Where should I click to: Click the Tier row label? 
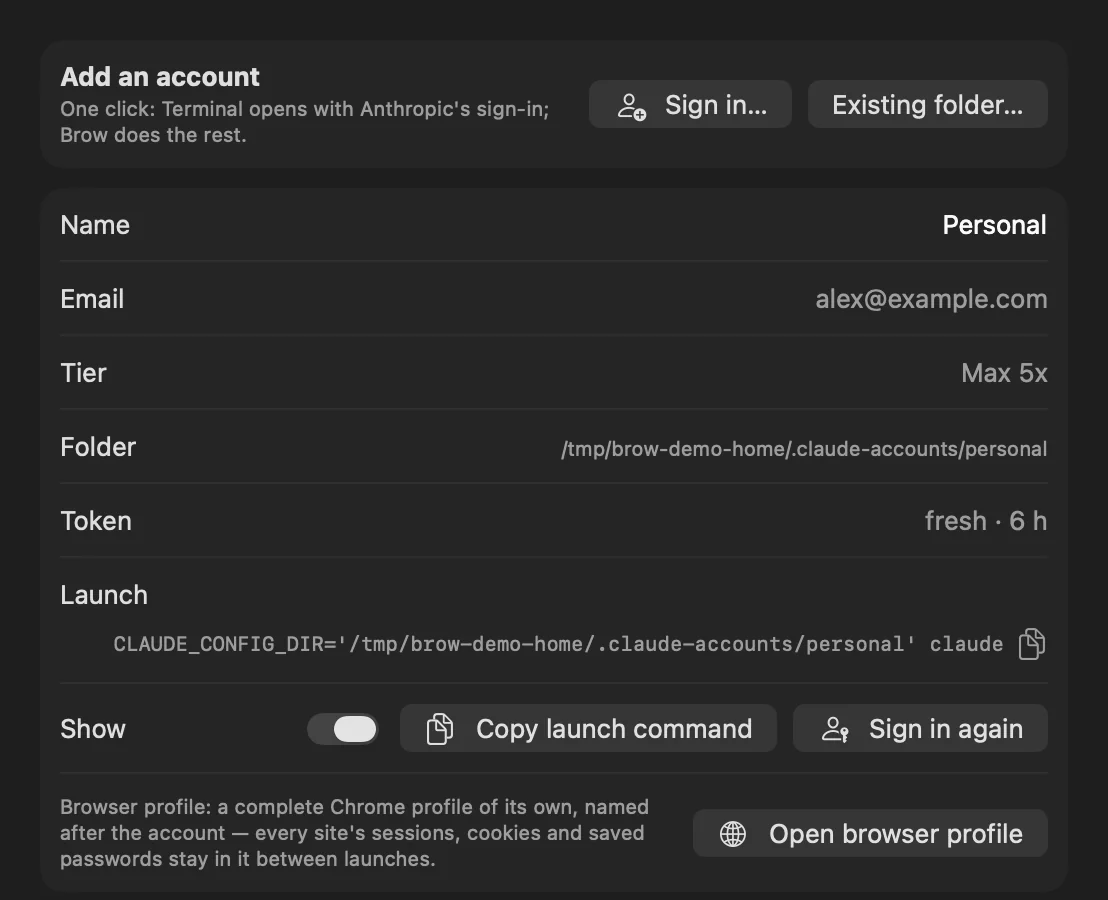pyautogui.click(x=83, y=373)
